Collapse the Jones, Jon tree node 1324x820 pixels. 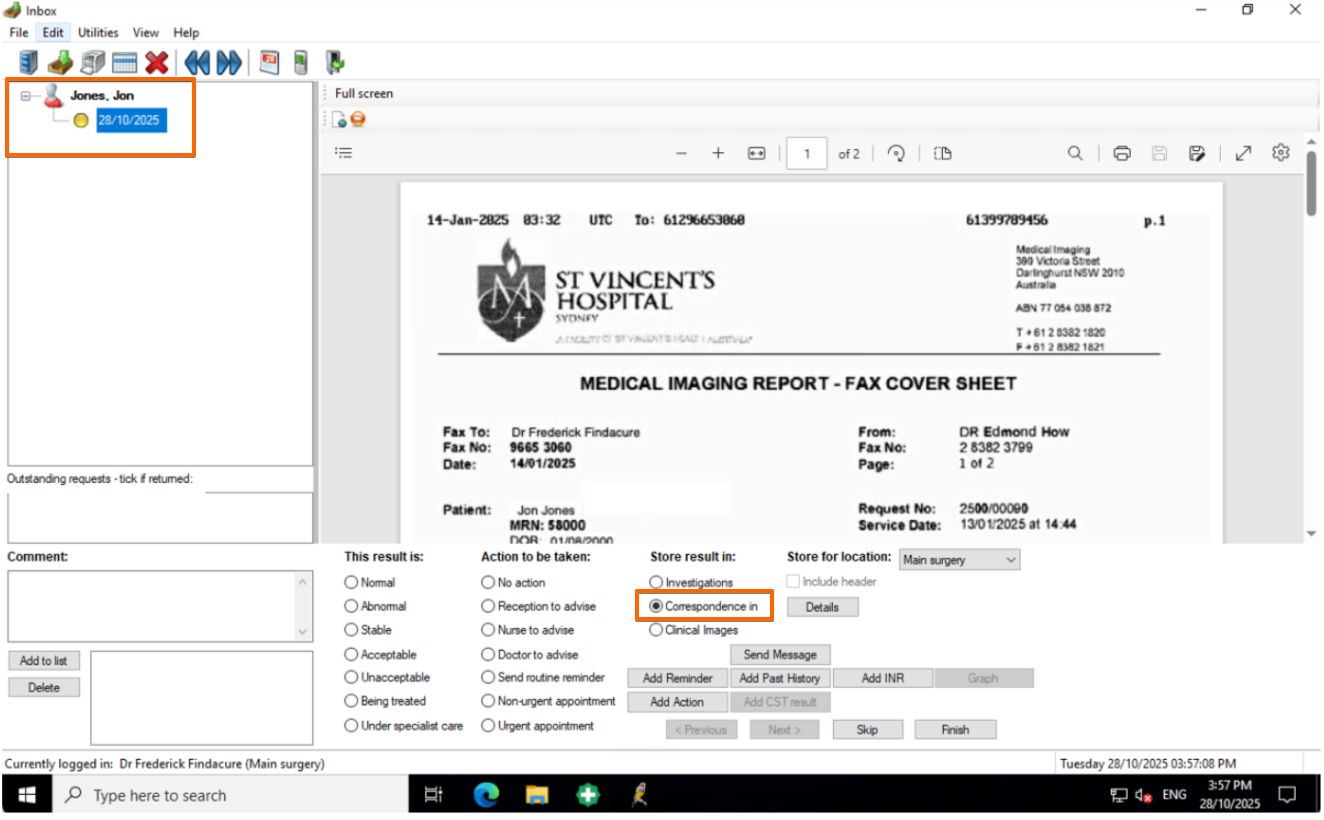click(x=26, y=96)
